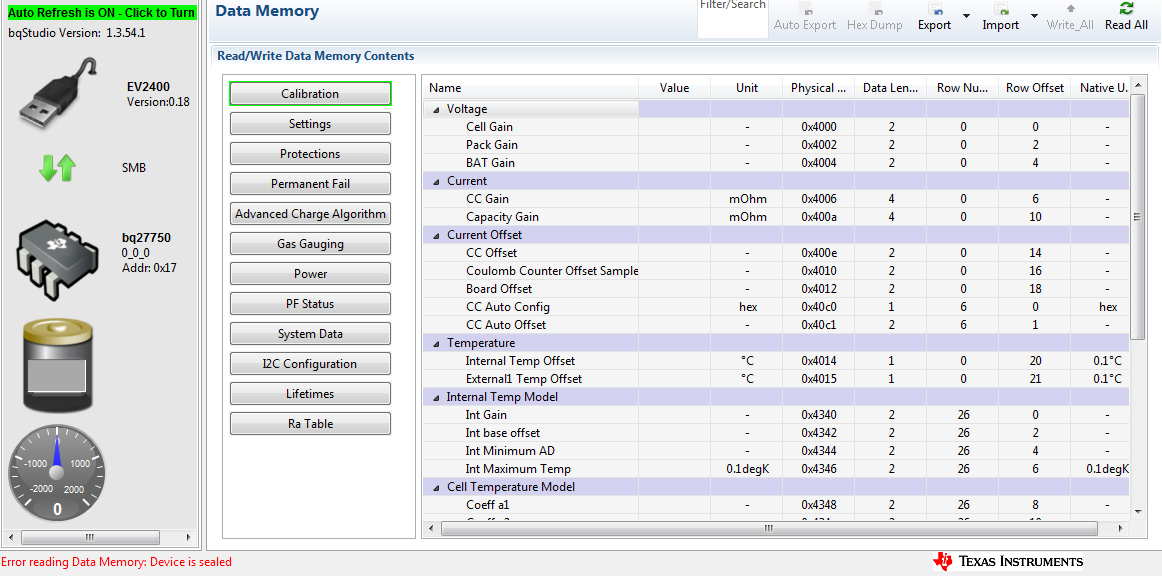Click the left panel's horizontal scrollbar thumb
The image size is (1162, 576).
pyautogui.click(x=90, y=537)
